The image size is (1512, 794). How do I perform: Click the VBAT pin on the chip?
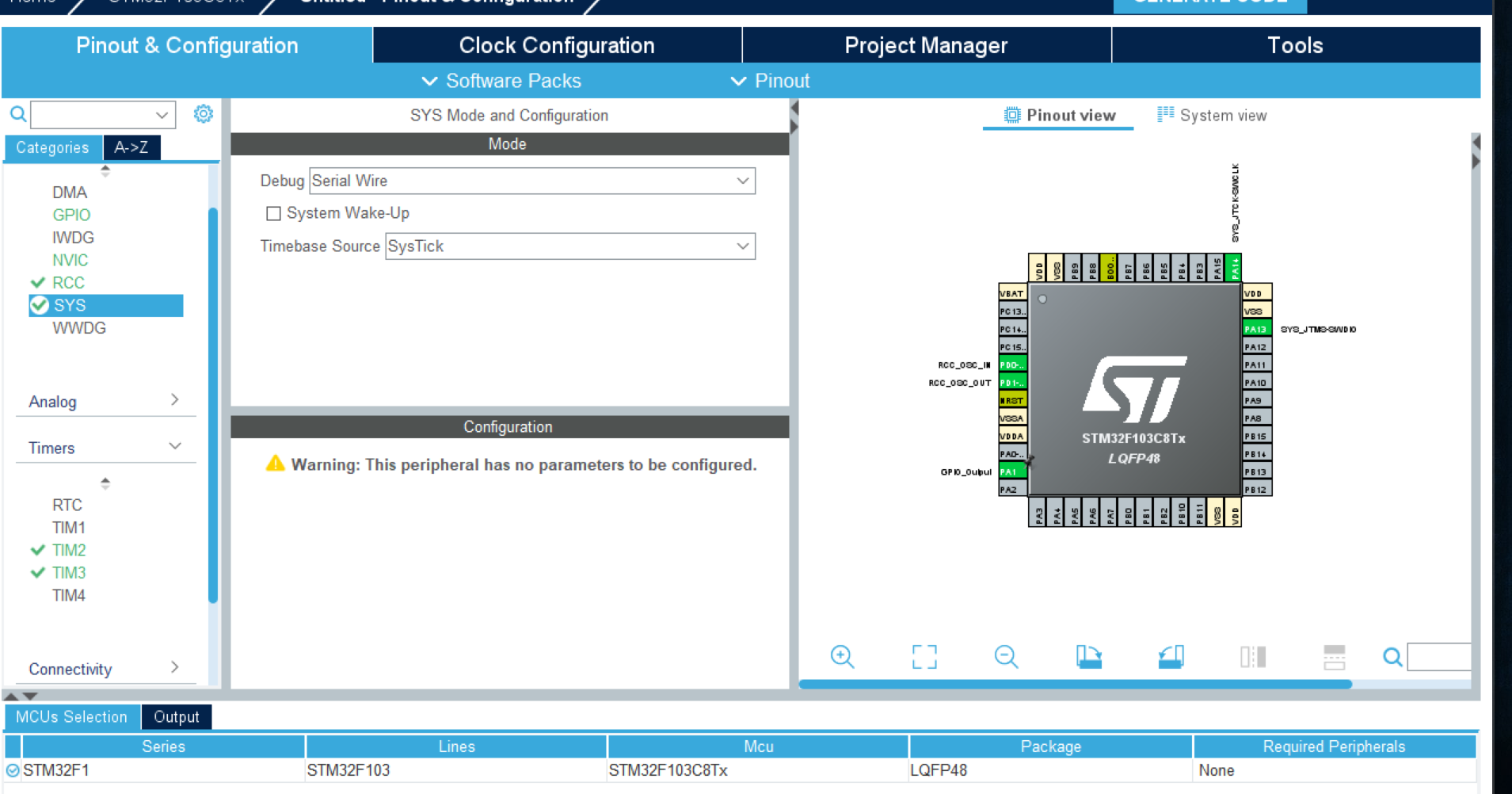1012,293
